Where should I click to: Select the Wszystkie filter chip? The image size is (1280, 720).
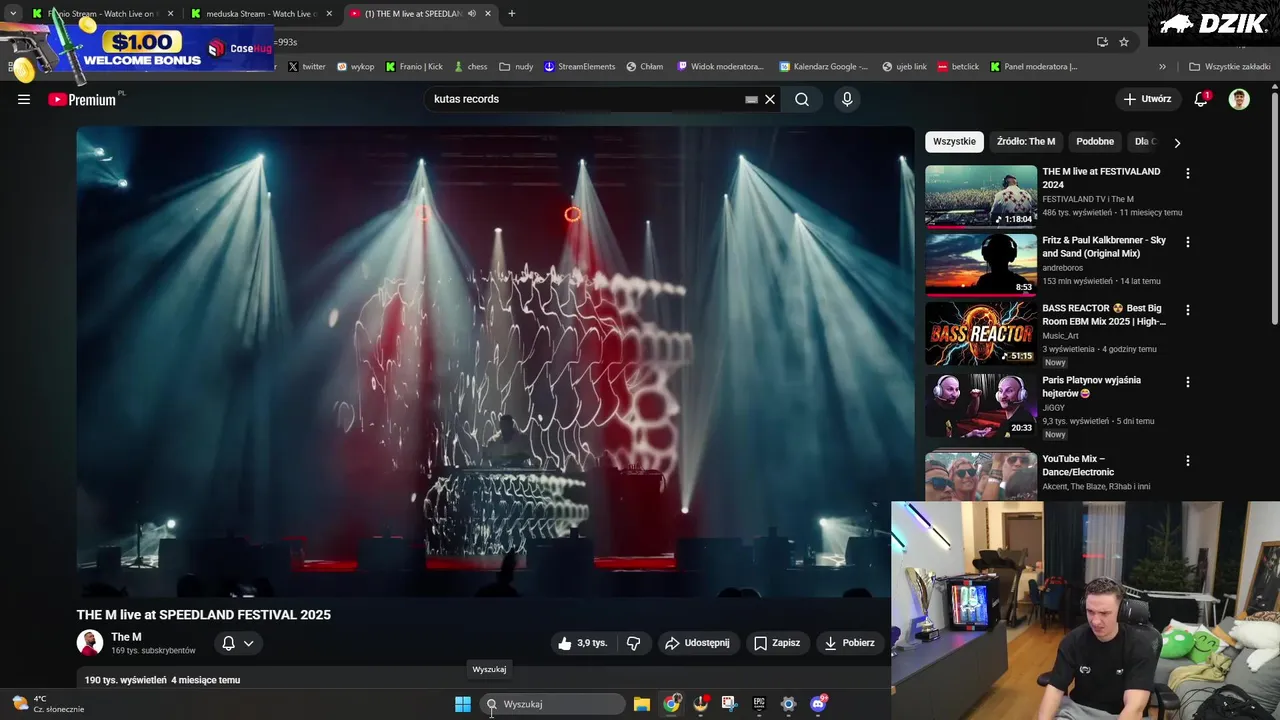pos(954,141)
